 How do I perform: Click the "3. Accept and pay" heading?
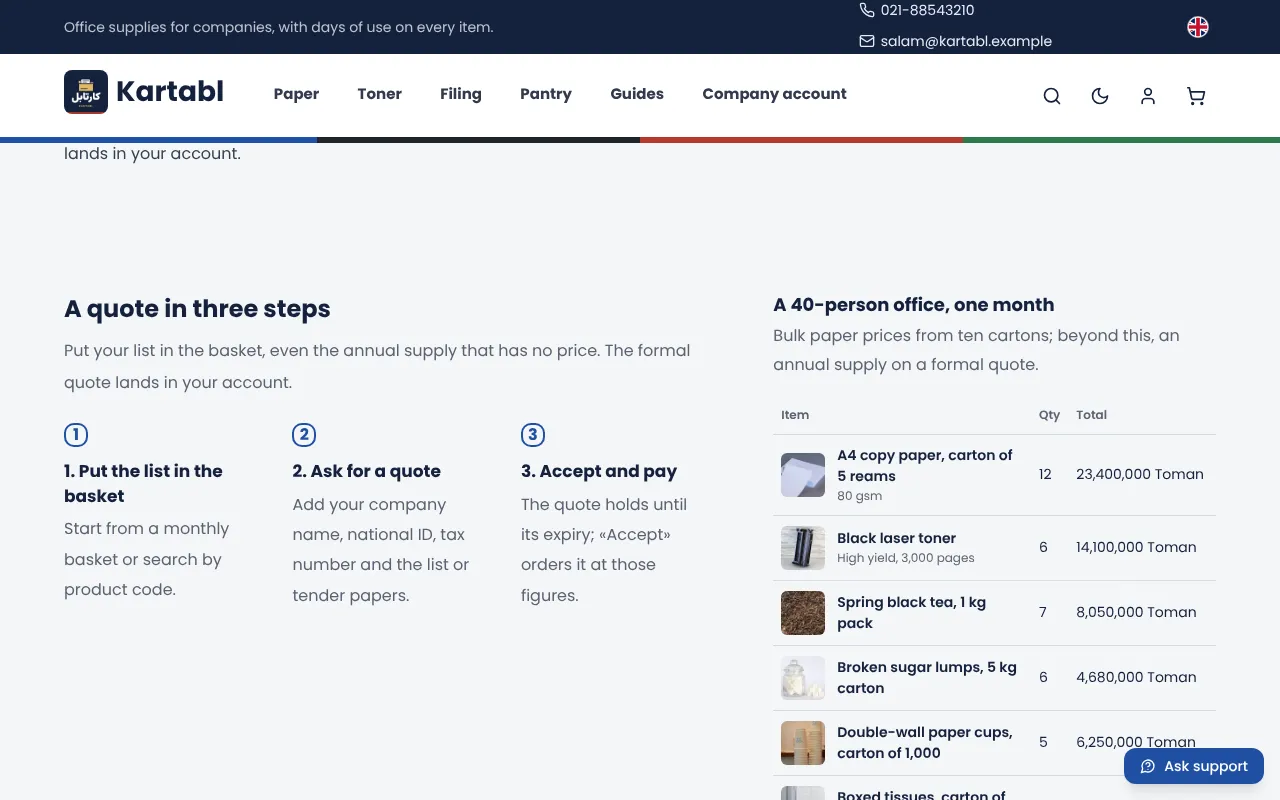[x=599, y=471]
